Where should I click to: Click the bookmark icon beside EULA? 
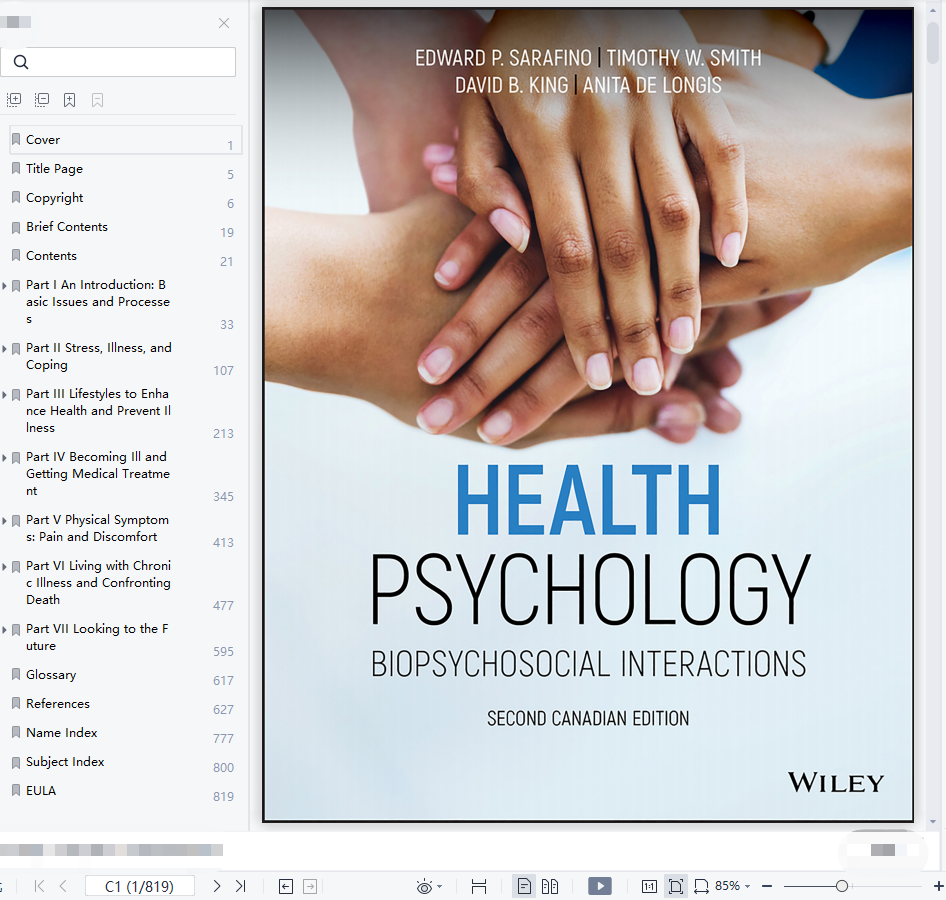tap(16, 791)
